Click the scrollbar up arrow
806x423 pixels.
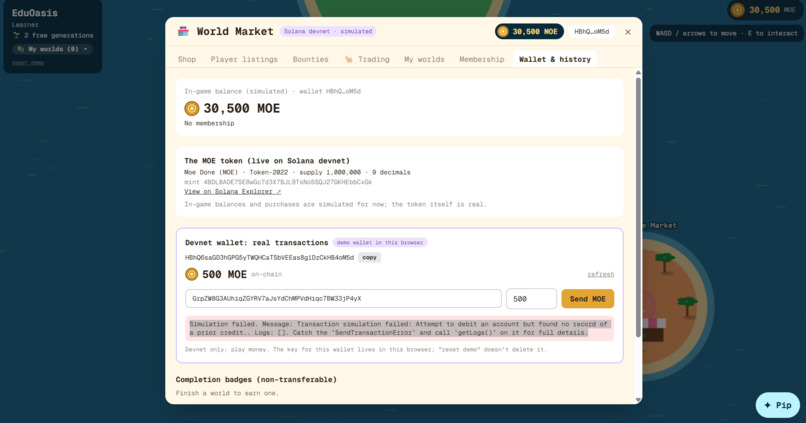coord(638,73)
